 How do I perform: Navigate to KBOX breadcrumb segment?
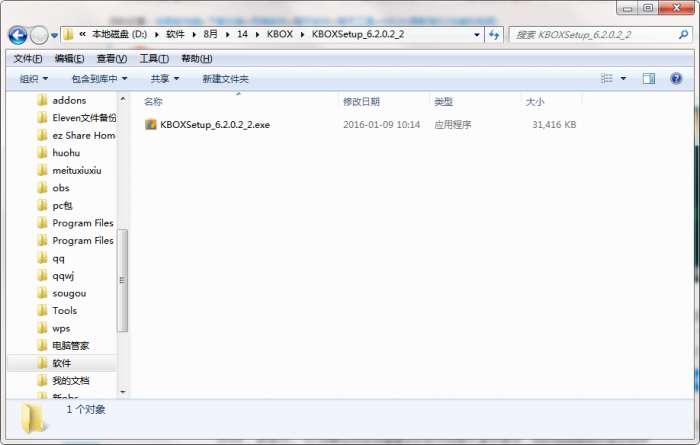click(280, 34)
